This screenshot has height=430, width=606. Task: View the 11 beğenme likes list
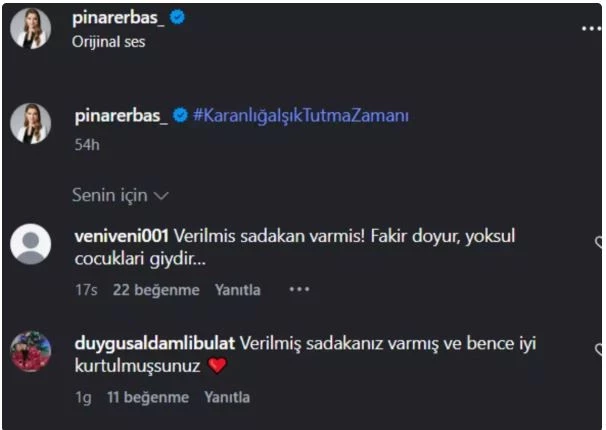tap(148, 397)
